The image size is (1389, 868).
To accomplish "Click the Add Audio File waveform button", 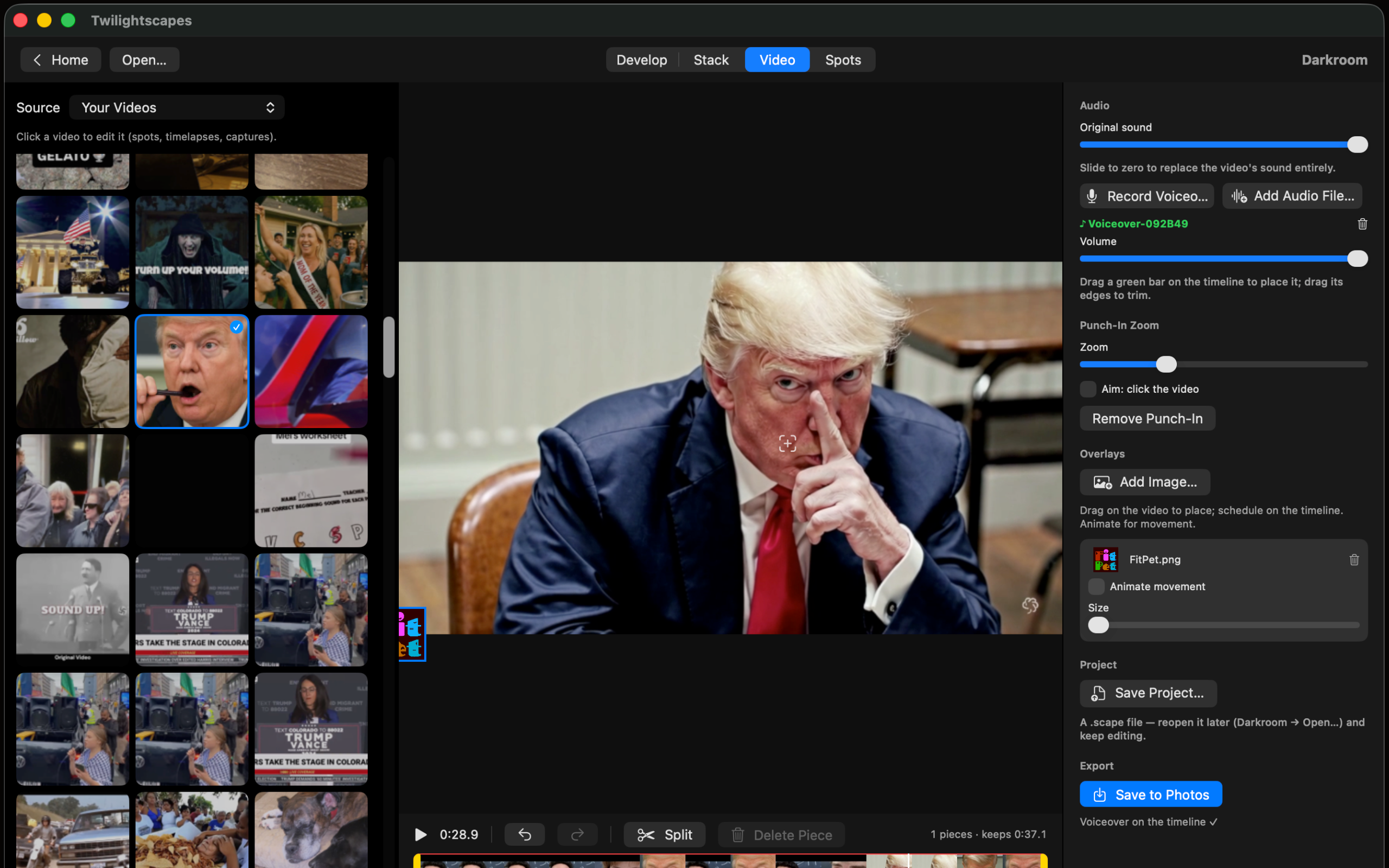I will click(1292, 196).
